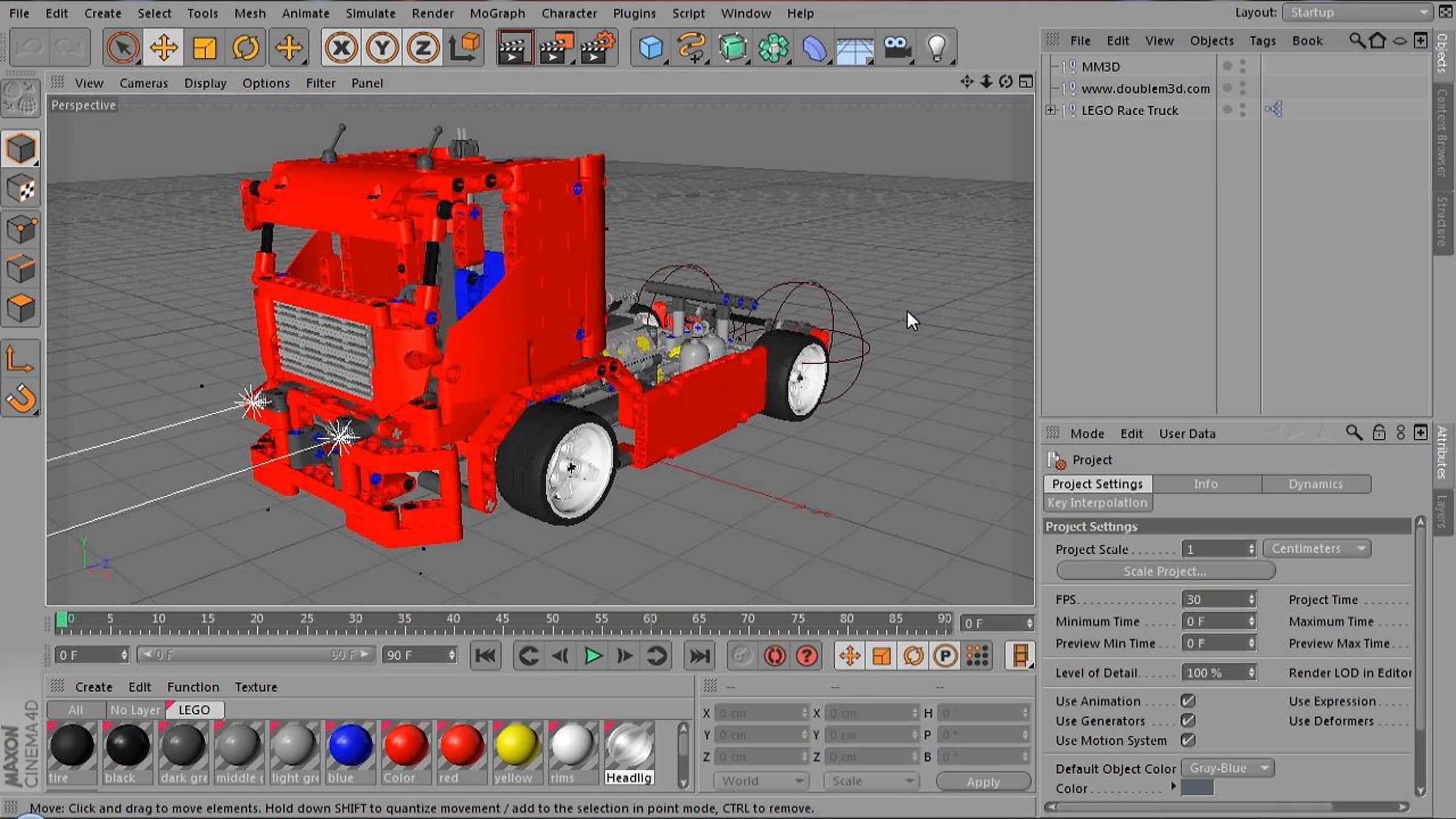Activate the Scale tool in top toolbar

click(204, 47)
